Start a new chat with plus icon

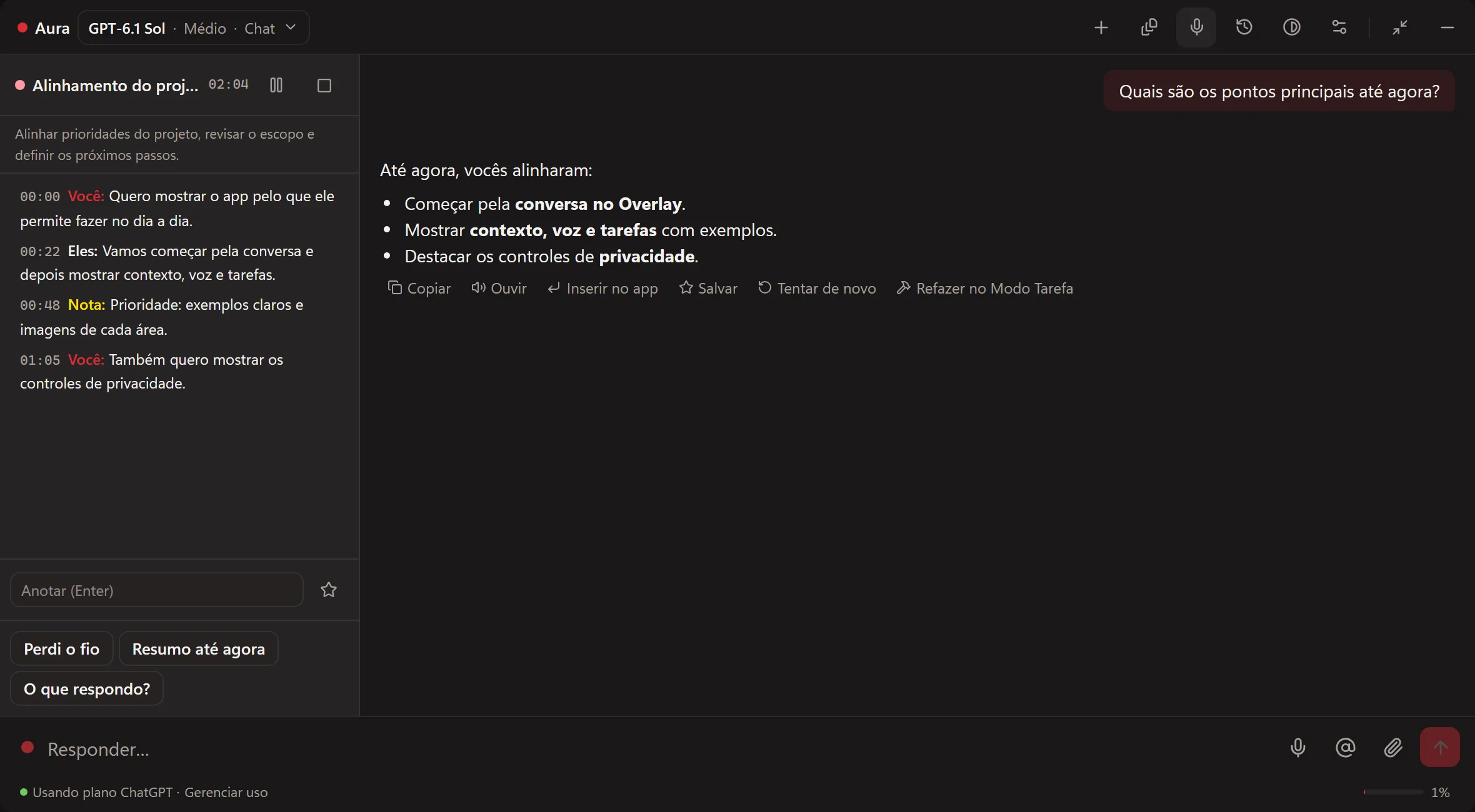(1101, 27)
